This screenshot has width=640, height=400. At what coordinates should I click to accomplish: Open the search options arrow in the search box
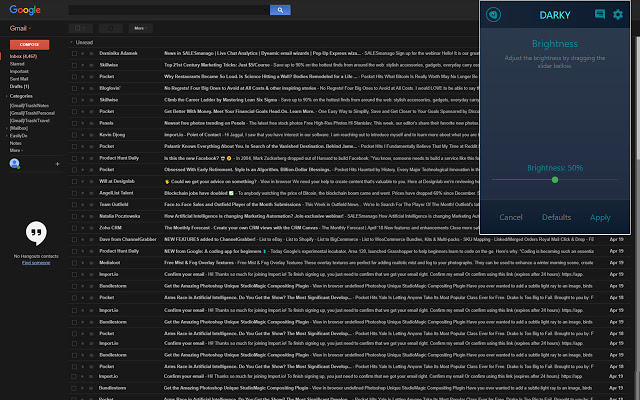266,10
